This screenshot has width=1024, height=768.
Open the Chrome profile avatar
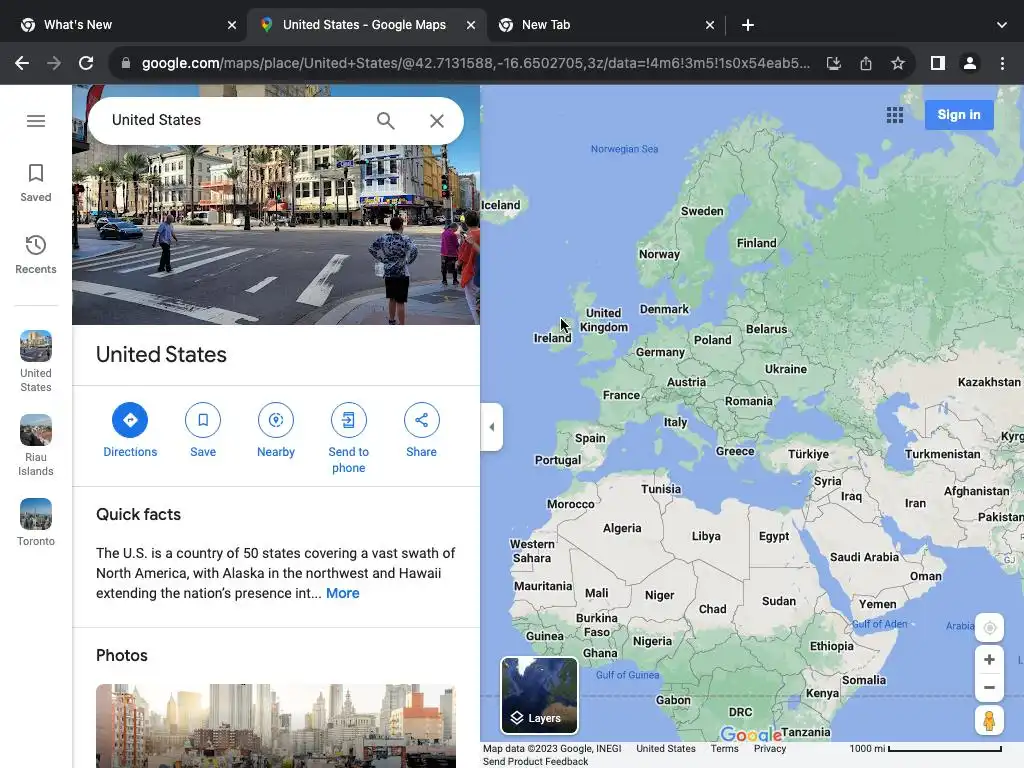point(970,63)
